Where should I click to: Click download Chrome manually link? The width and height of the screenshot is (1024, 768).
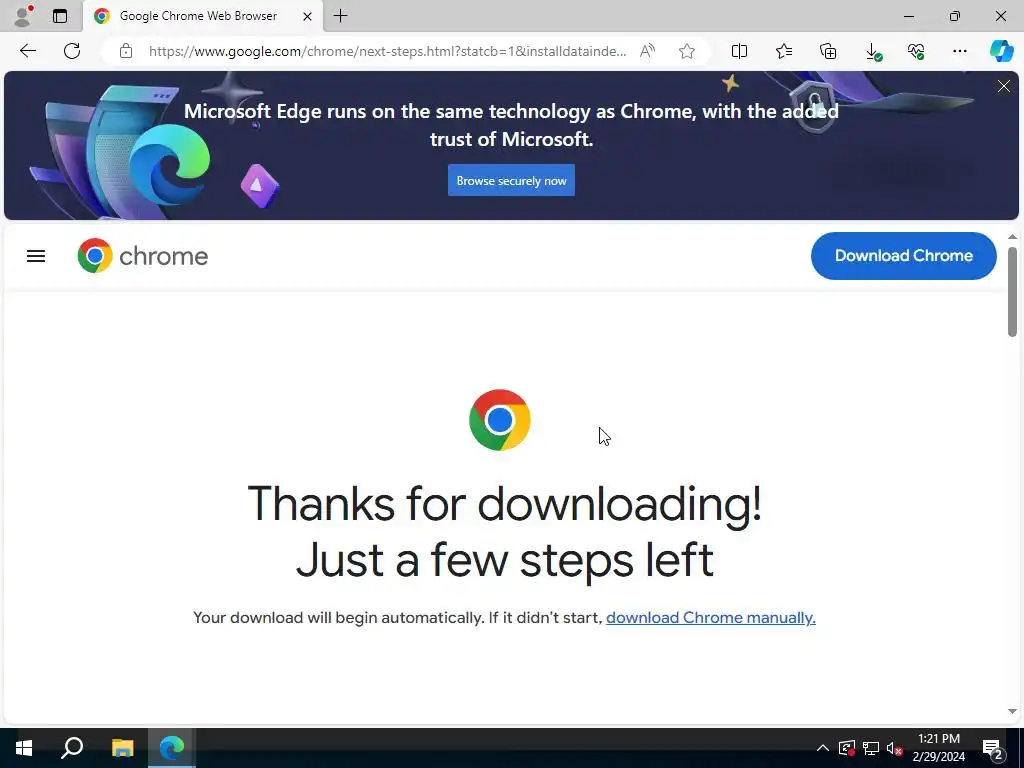(711, 617)
